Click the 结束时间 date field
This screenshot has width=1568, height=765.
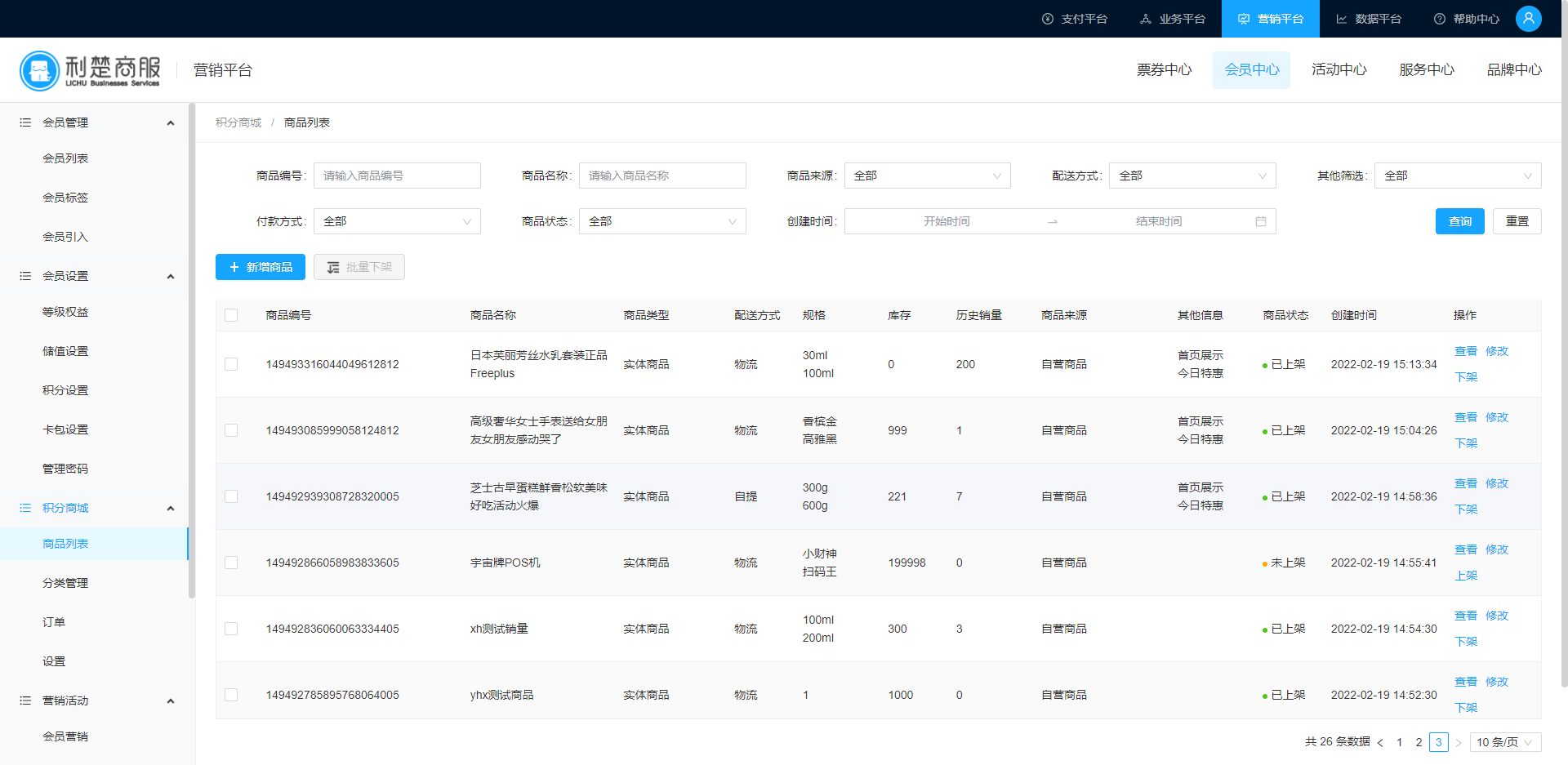1159,221
